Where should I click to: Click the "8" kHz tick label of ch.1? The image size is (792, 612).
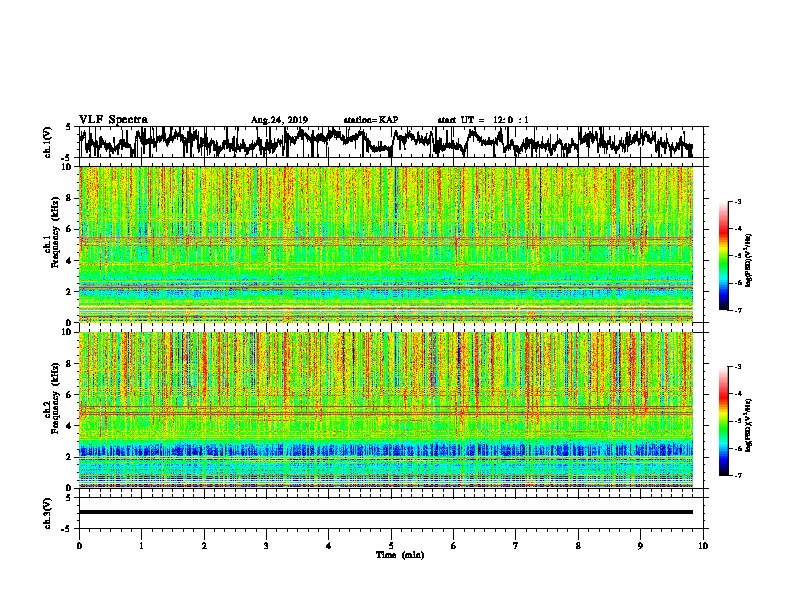70,198
